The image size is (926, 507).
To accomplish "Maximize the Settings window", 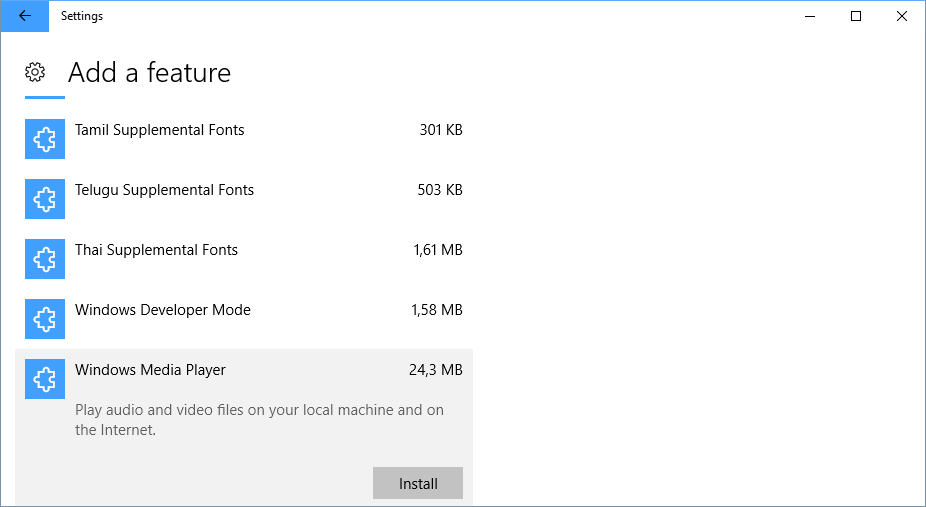I will (856, 16).
